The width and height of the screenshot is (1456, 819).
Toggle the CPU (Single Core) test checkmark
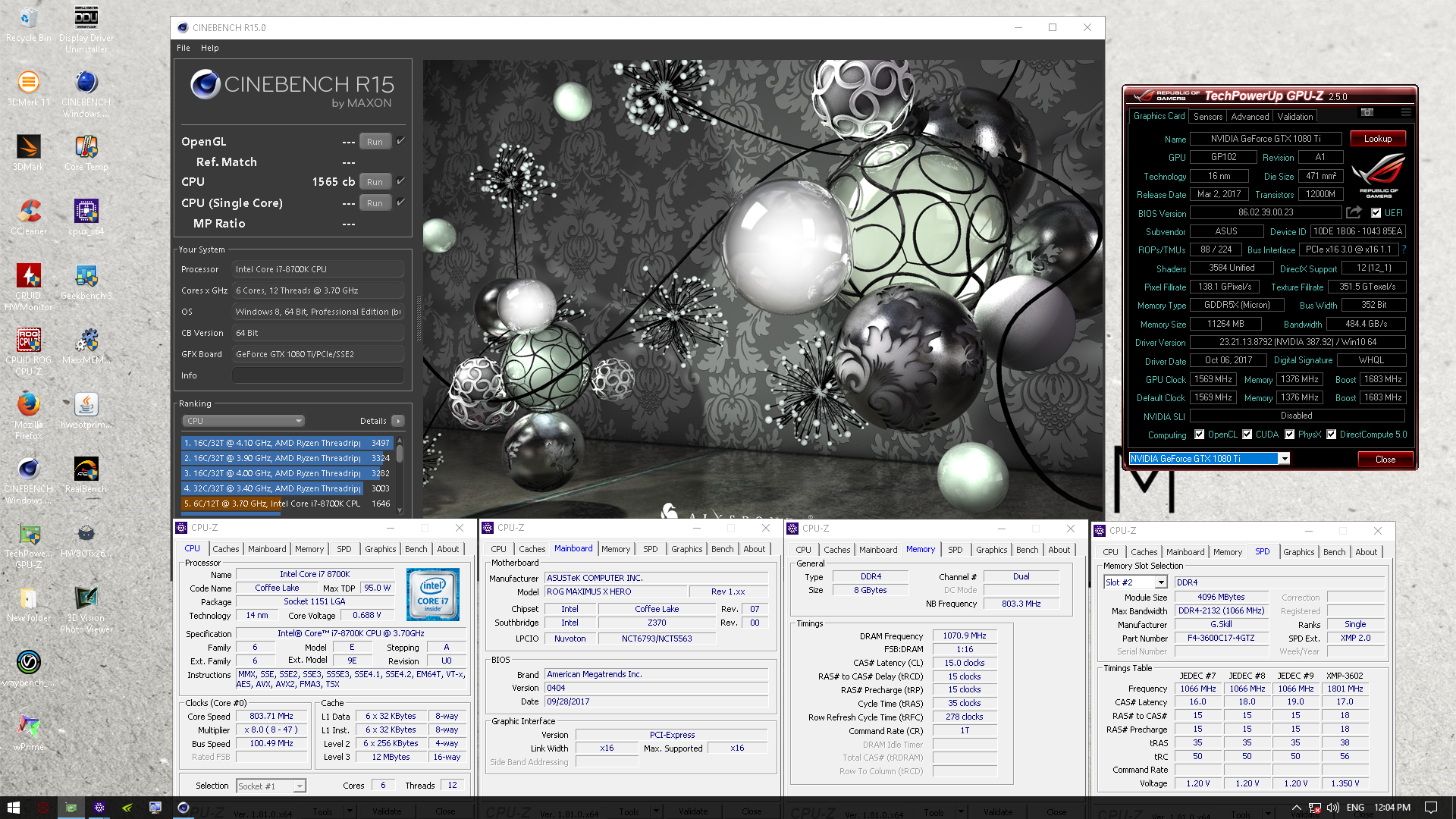[400, 202]
